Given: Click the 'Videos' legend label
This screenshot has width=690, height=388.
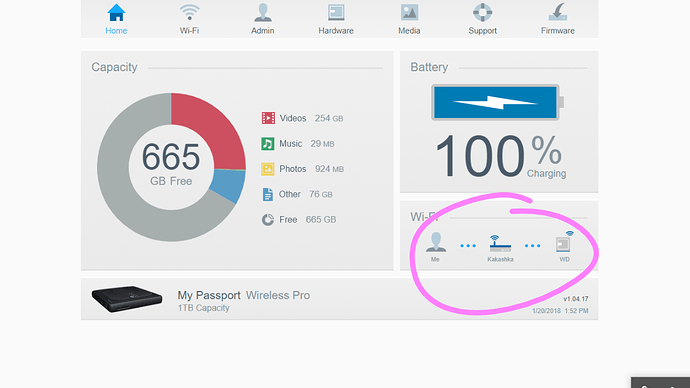Looking at the screenshot, I should tap(293, 118).
